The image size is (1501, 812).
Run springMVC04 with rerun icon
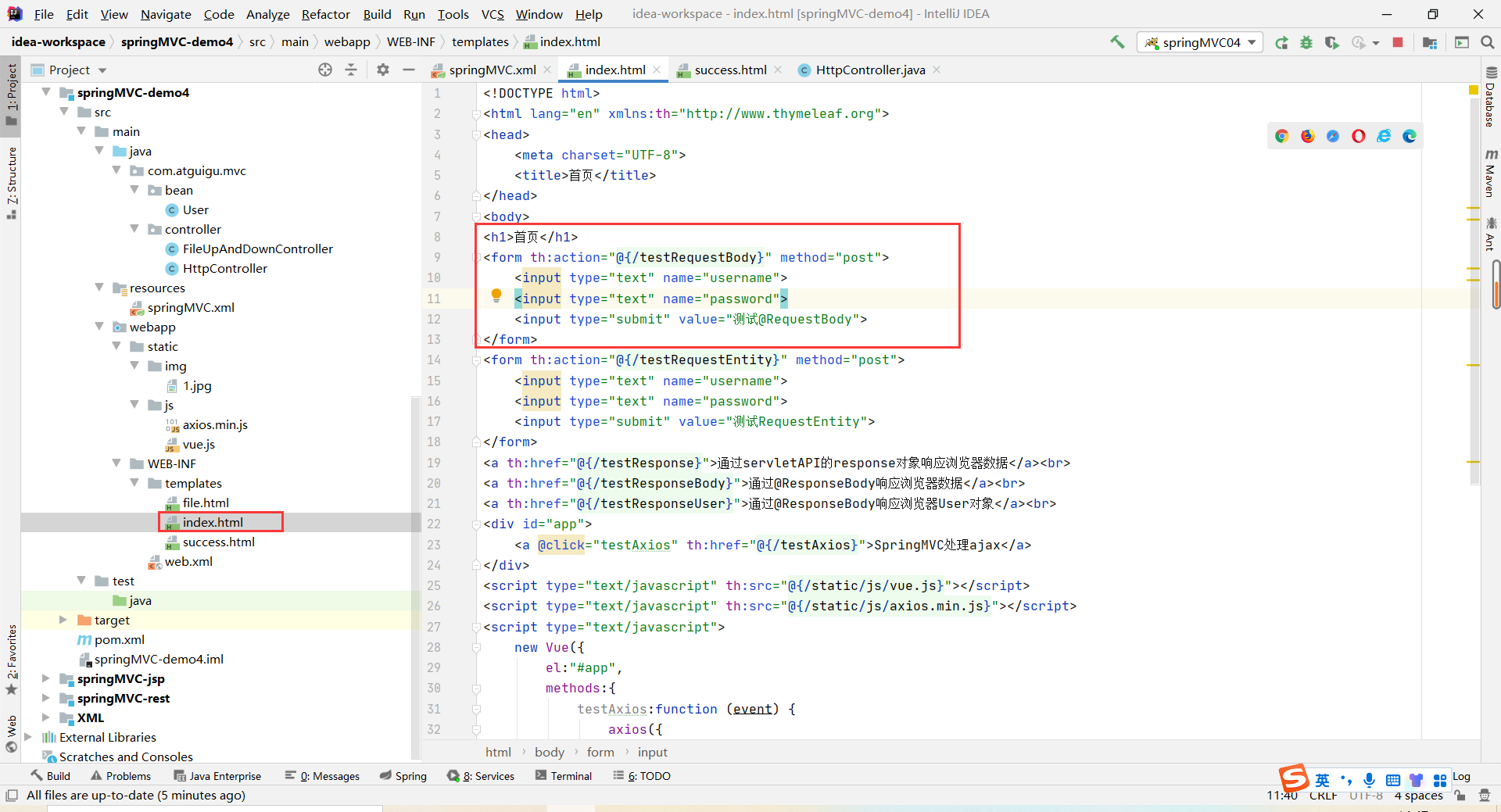(x=1281, y=43)
